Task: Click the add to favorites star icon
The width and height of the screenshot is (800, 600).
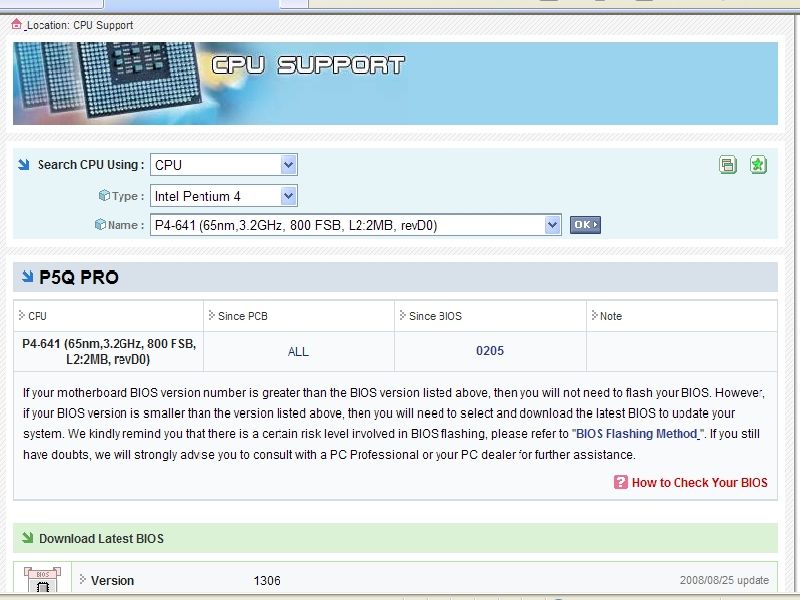Action: click(758, 165)
